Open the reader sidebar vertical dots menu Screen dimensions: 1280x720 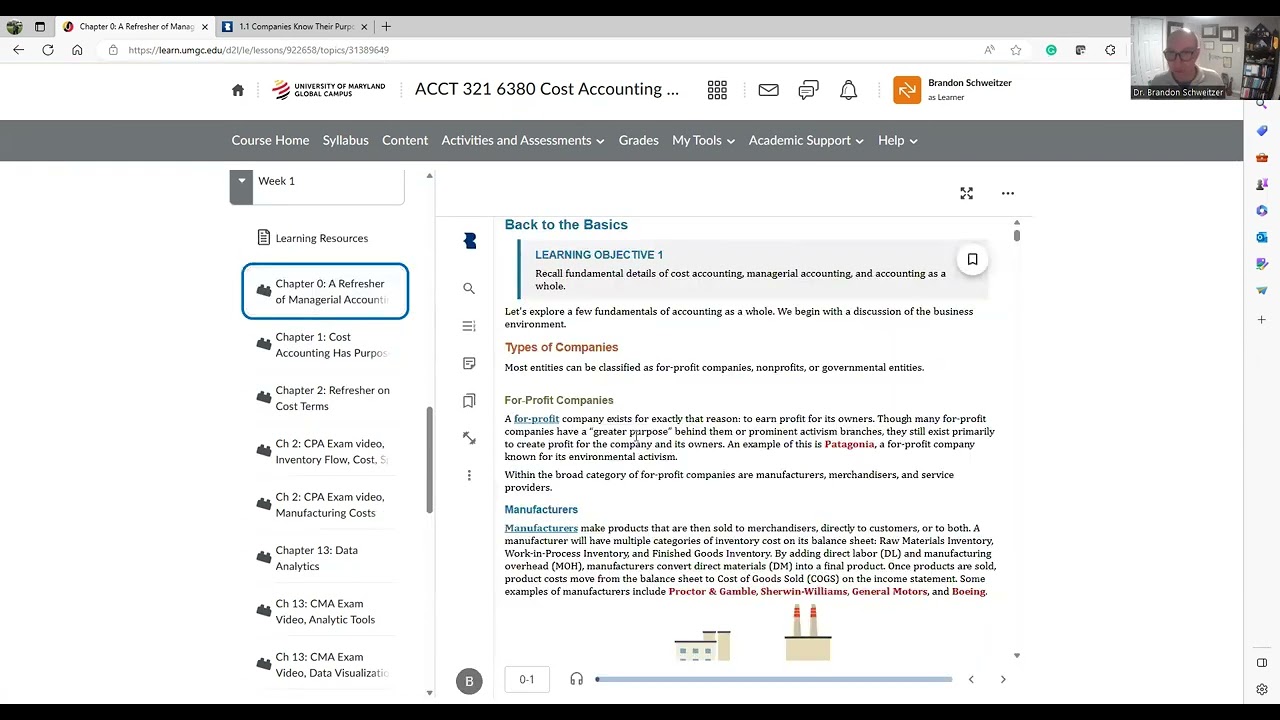point(469,475)
